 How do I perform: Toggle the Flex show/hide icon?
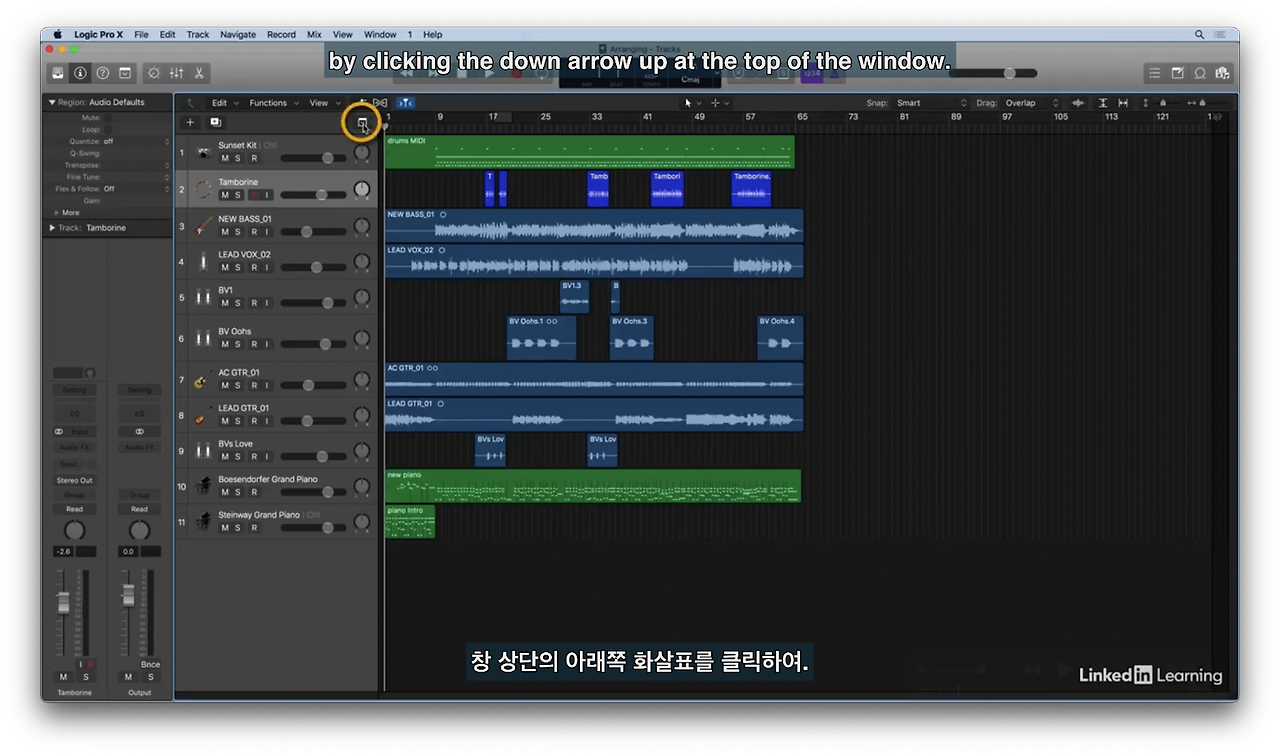380,103
